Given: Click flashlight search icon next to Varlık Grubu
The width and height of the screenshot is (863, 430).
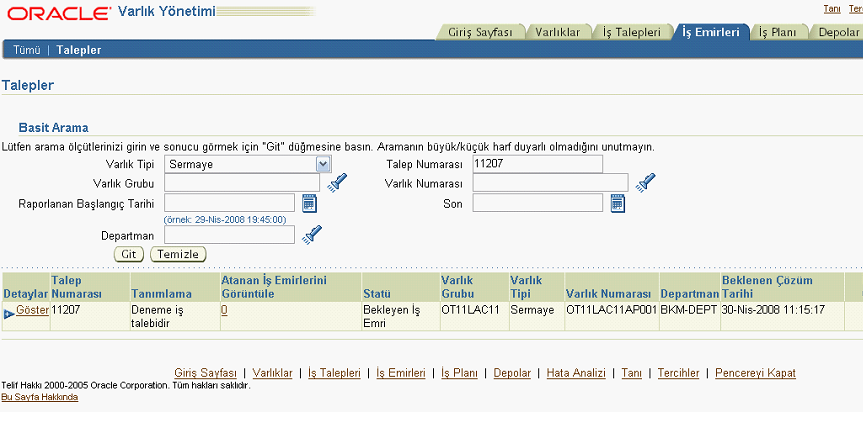Looking at the screenshot, I should coord(337,182).
